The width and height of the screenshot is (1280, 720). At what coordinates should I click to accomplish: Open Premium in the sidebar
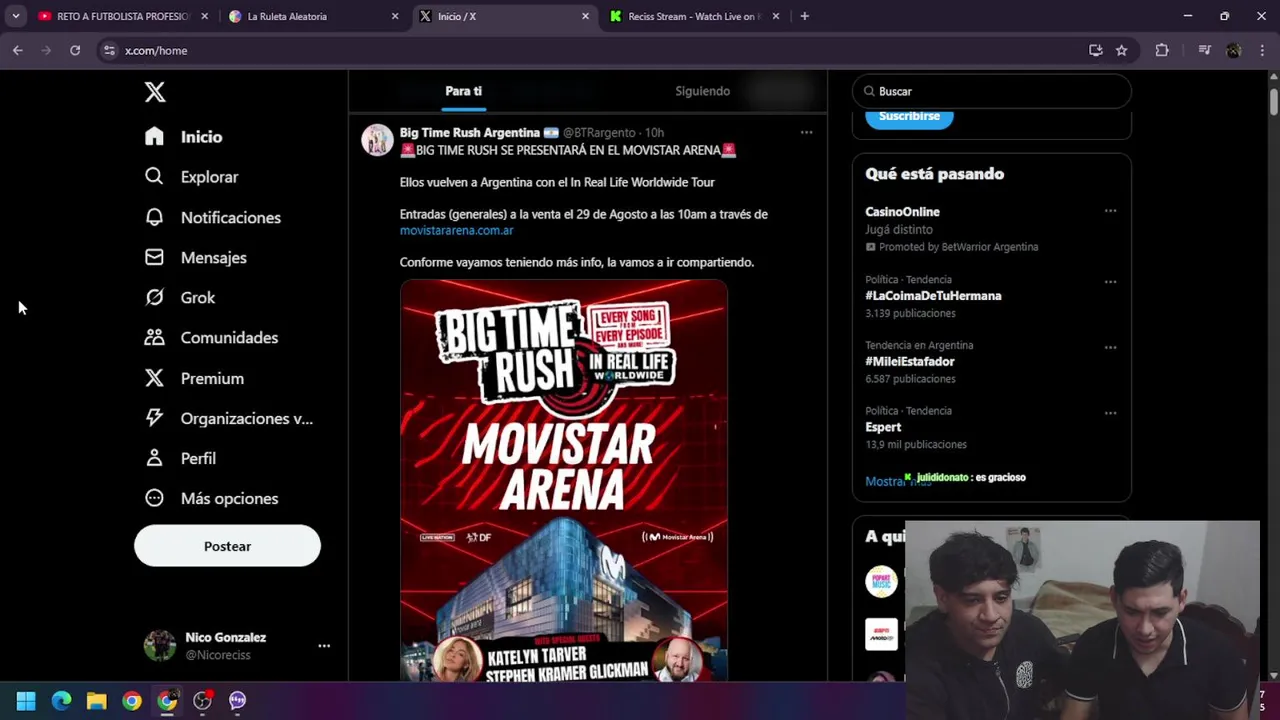(x=194, y=378)
